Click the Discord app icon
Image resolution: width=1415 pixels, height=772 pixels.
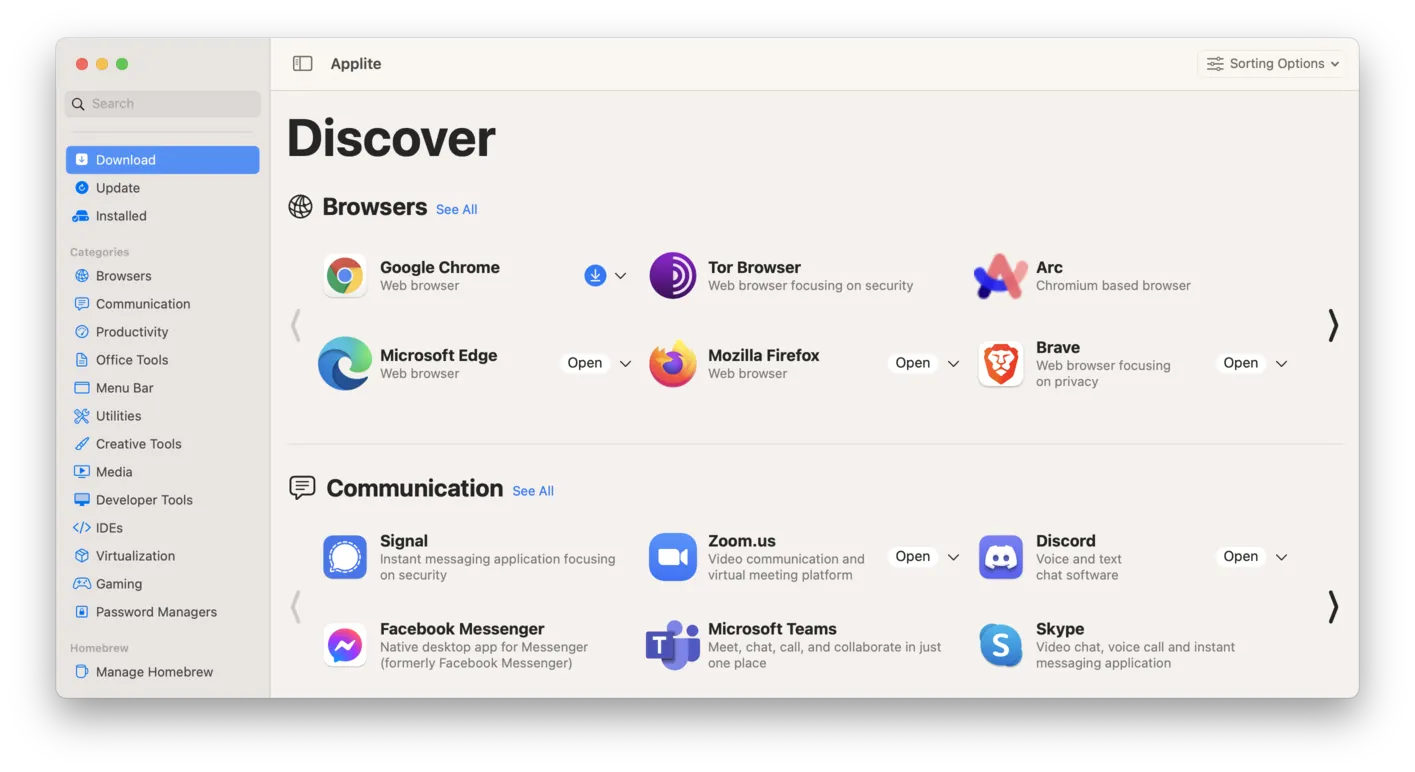1000,557
